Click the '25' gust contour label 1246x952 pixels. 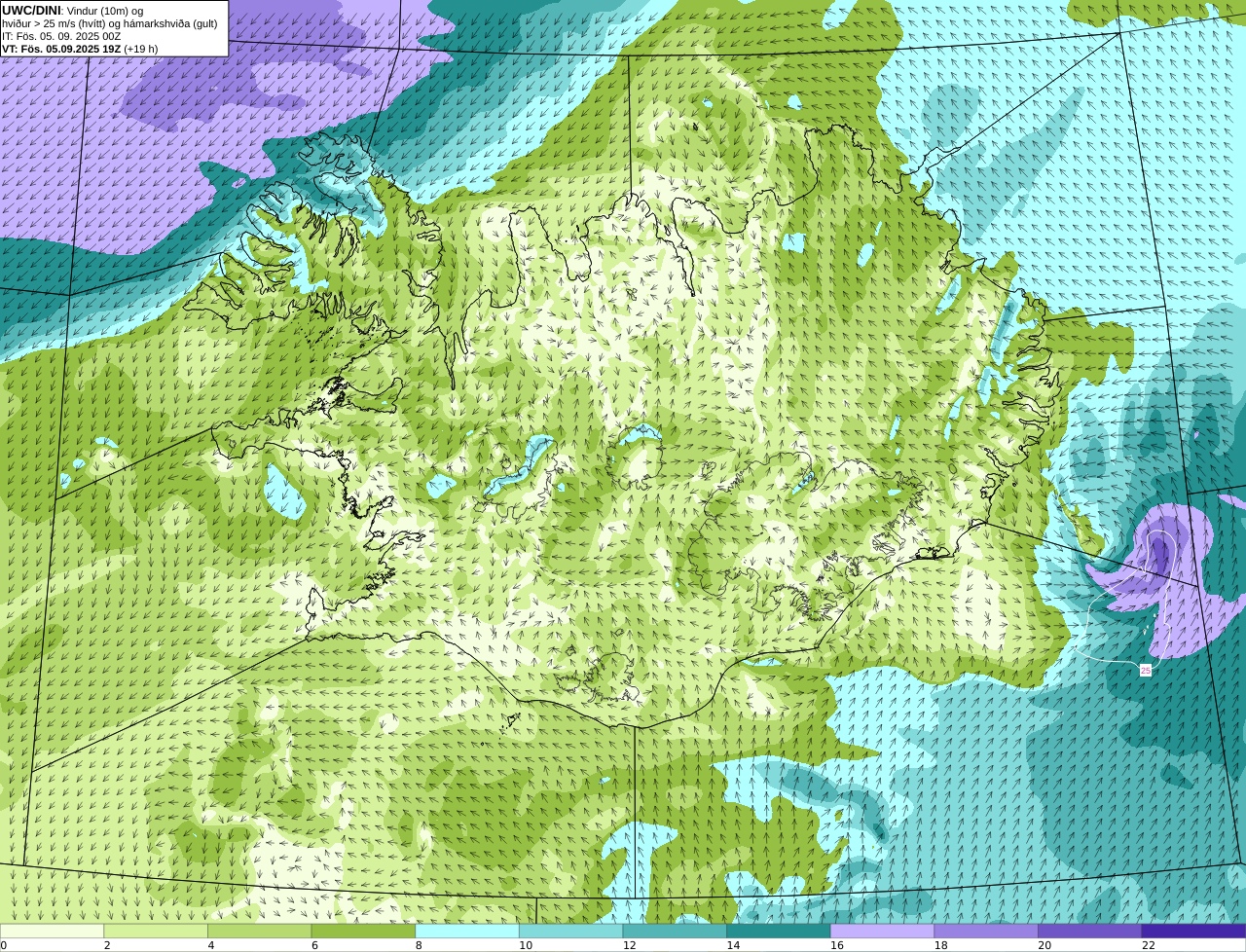tap(1146, 670)
